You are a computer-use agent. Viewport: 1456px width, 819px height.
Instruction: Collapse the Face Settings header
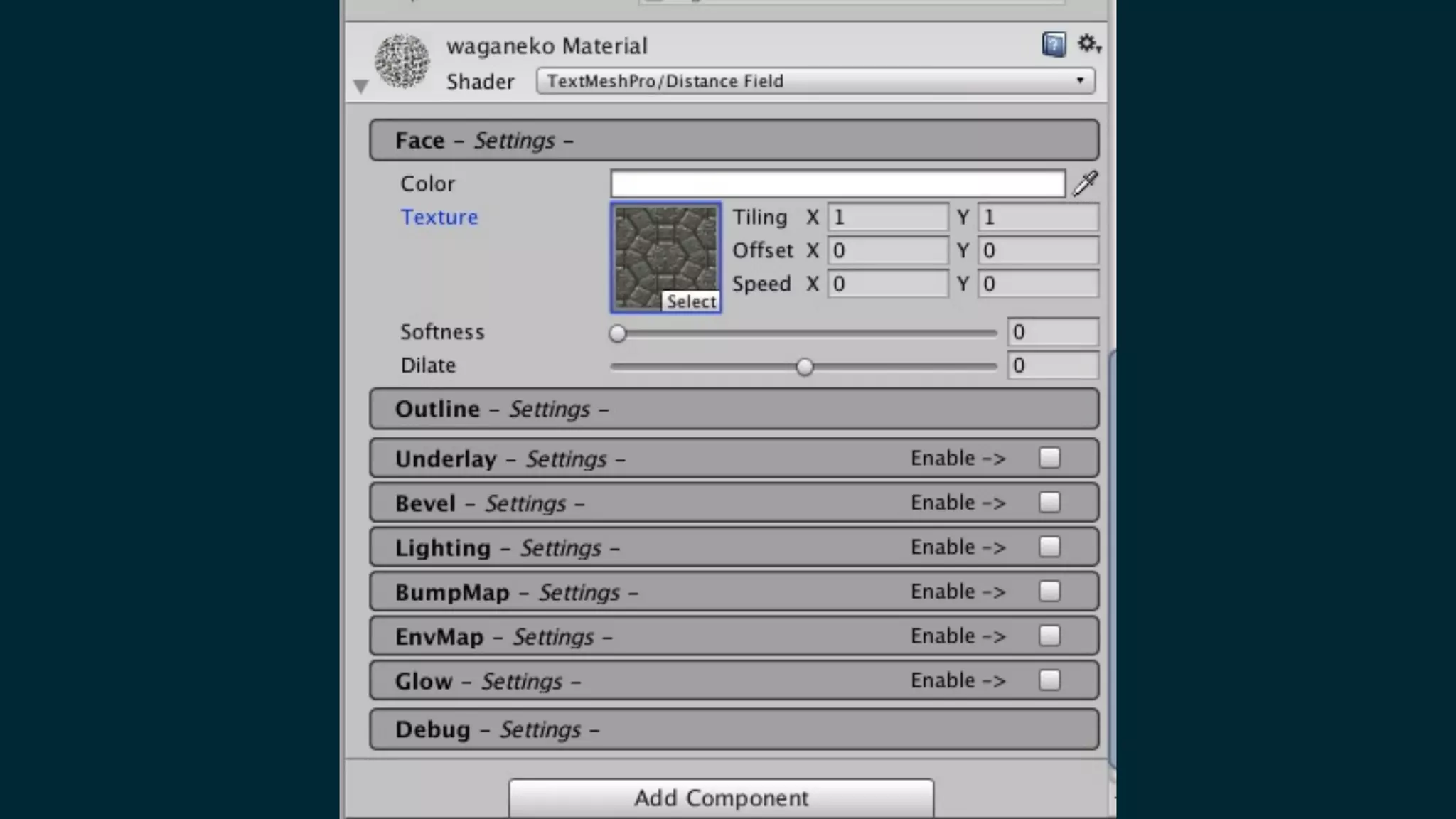point(734,140)
